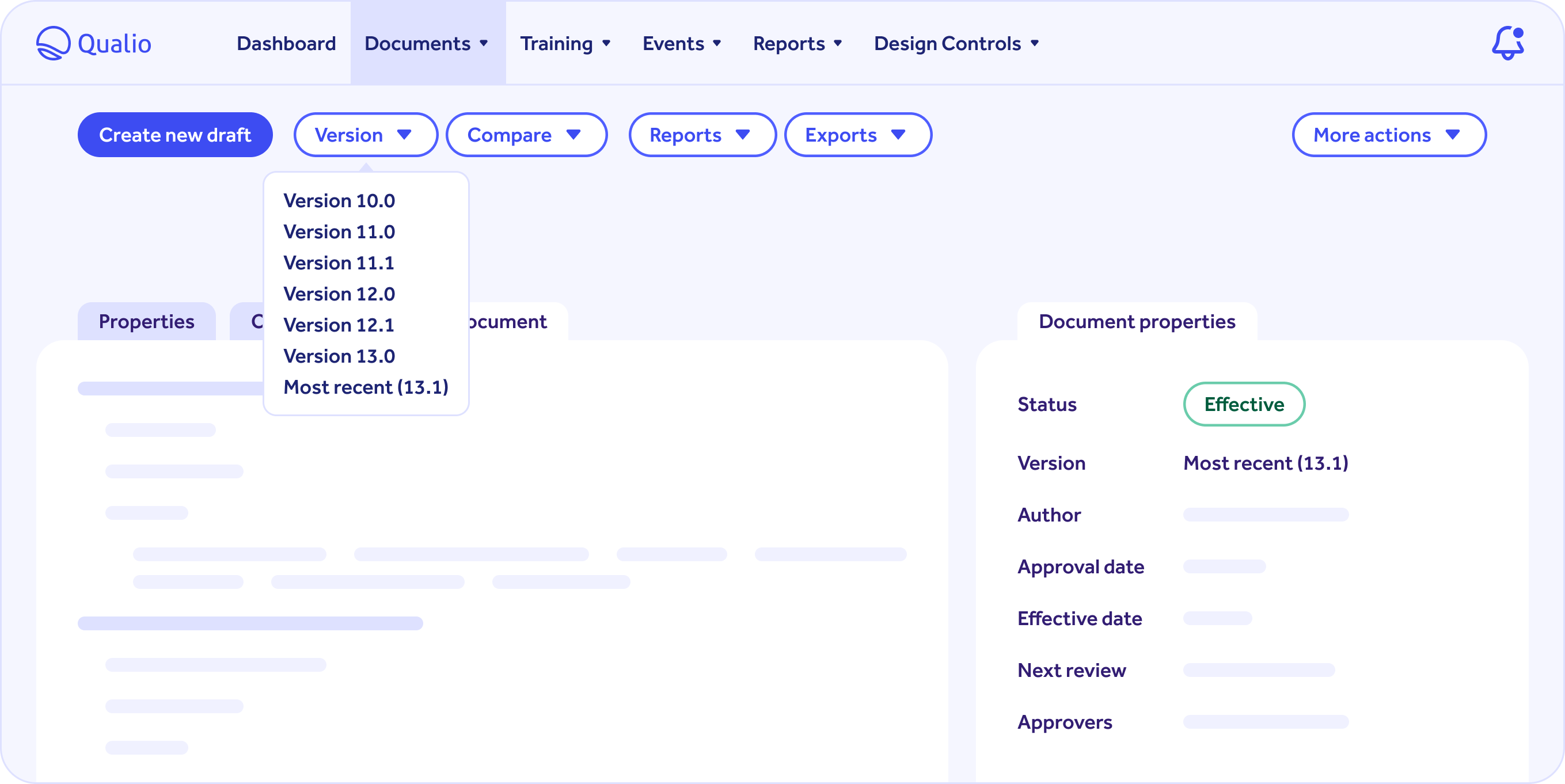Switch to the Properties tab
1565x784 pixels.
[146, 321]
